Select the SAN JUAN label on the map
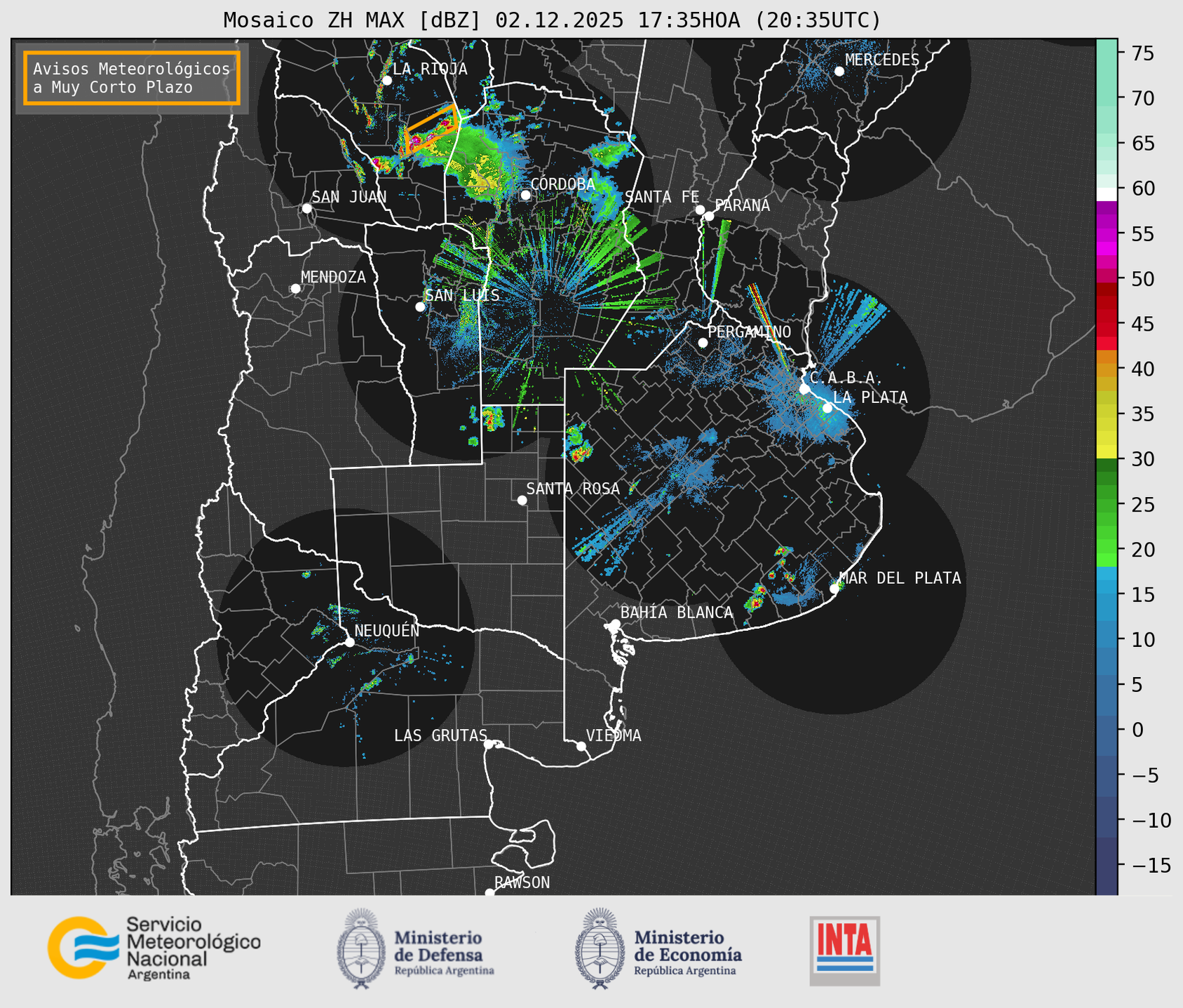Viewport: 1183px width, 1008px height. 349,197
